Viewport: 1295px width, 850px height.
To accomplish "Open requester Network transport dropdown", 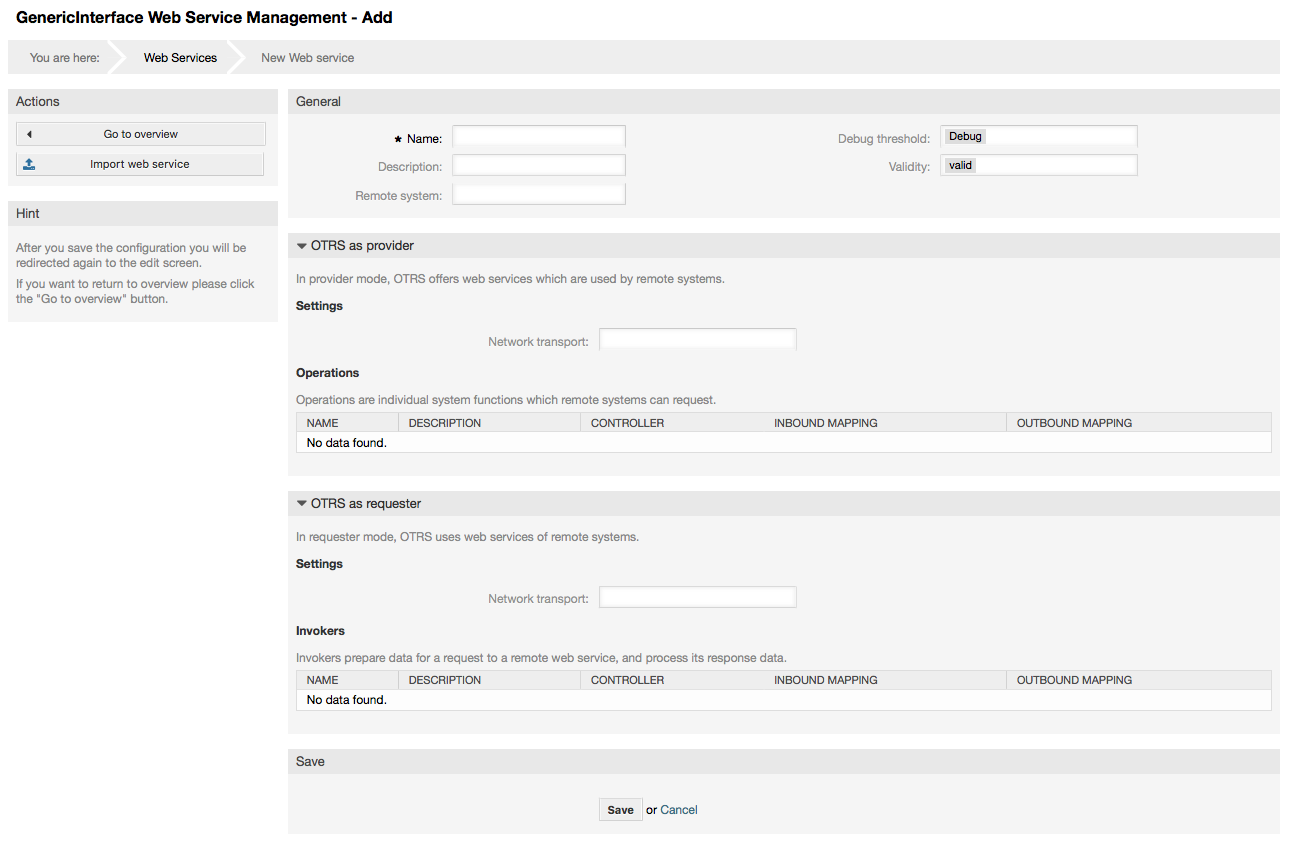I will point(698,597).
